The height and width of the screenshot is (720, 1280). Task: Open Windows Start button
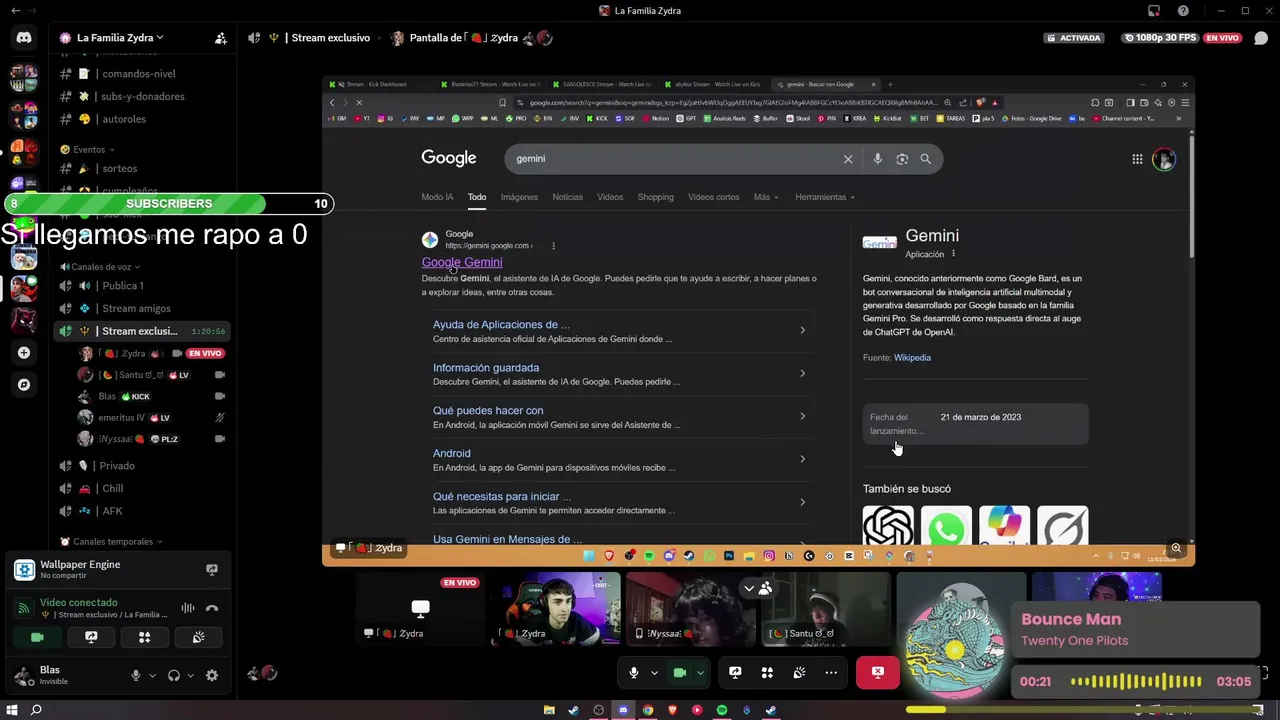pos(13,710)
